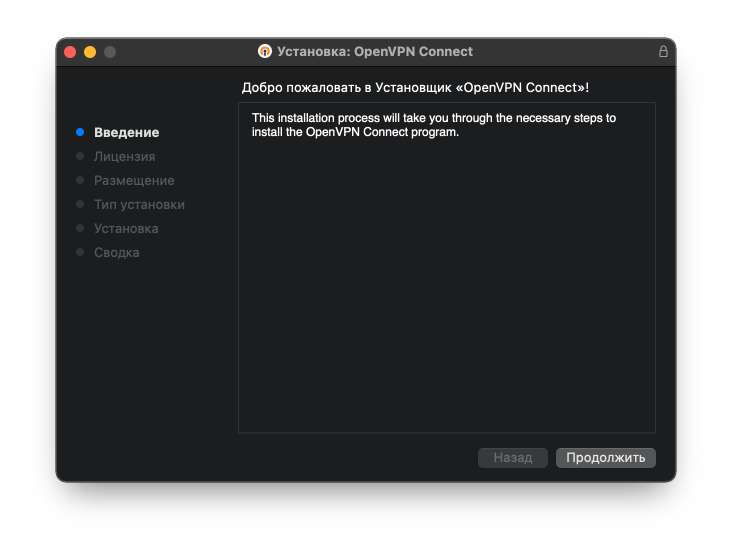Viewport: 732px width, 556px height.
Task: Click the gray bullet beside Установка
Action: pyautogui.click(x=80, y=228)
